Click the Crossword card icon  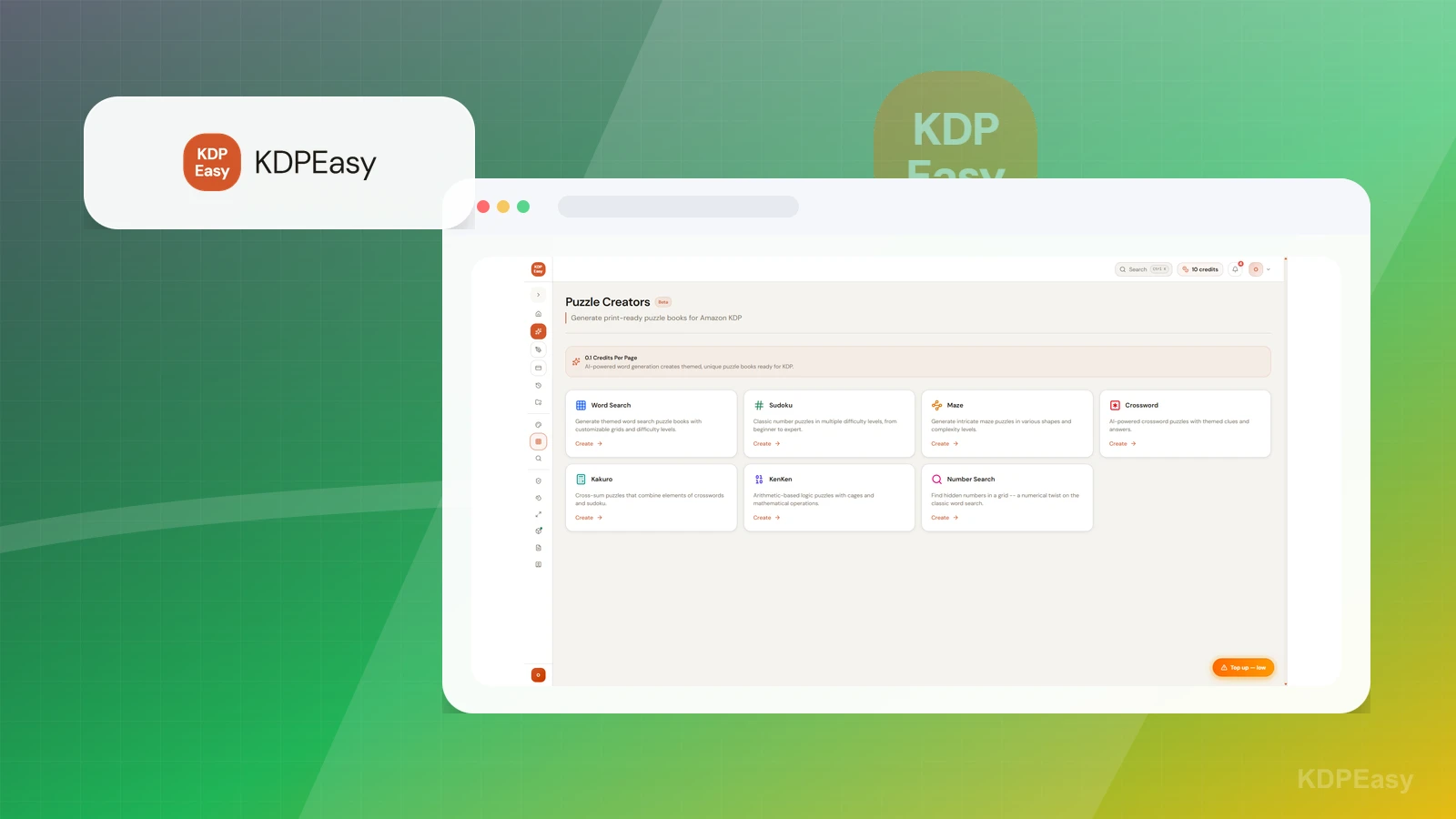[1115, 405]
